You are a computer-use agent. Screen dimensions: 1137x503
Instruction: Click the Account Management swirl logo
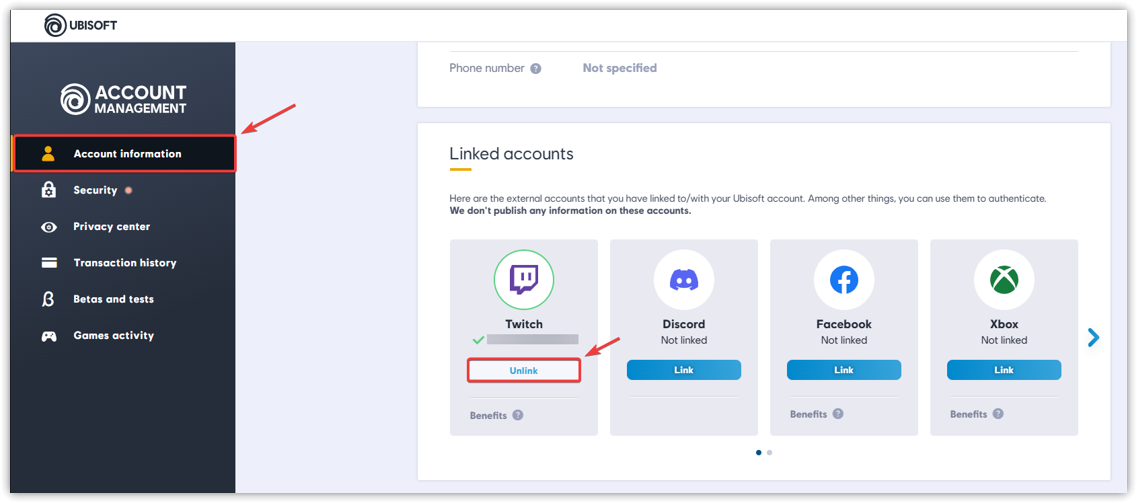(75, 99)
